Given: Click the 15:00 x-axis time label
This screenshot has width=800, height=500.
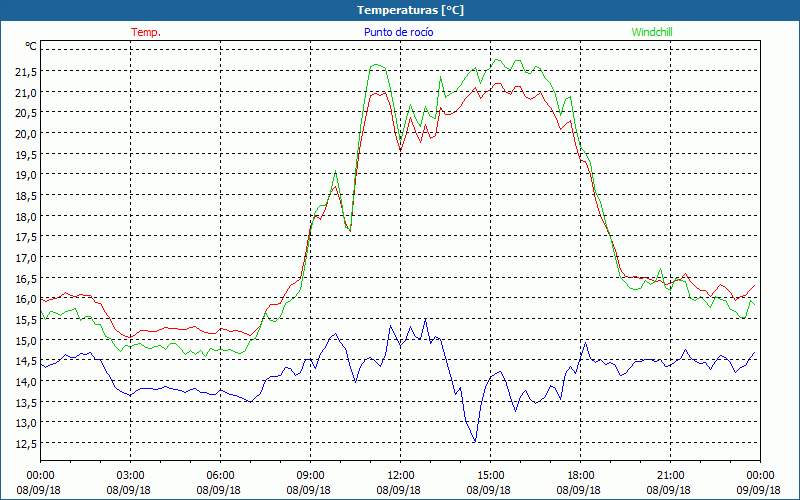Looking at the screenshot, I should click(490, 476).
